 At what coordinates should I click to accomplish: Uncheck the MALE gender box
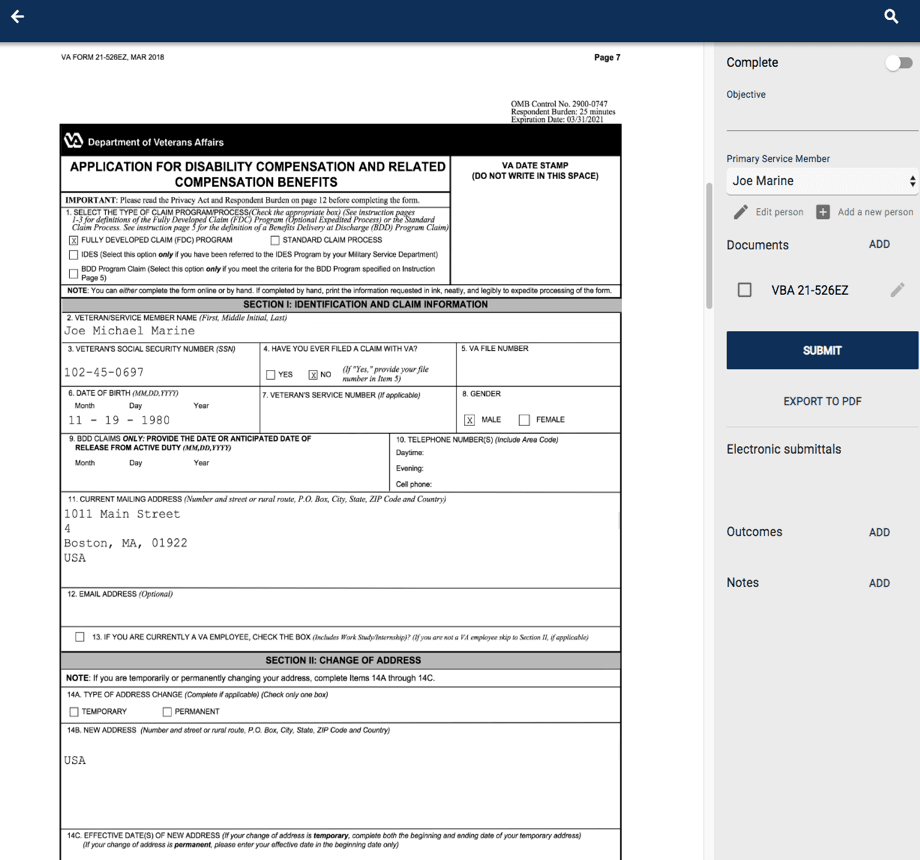coord(469,419)
